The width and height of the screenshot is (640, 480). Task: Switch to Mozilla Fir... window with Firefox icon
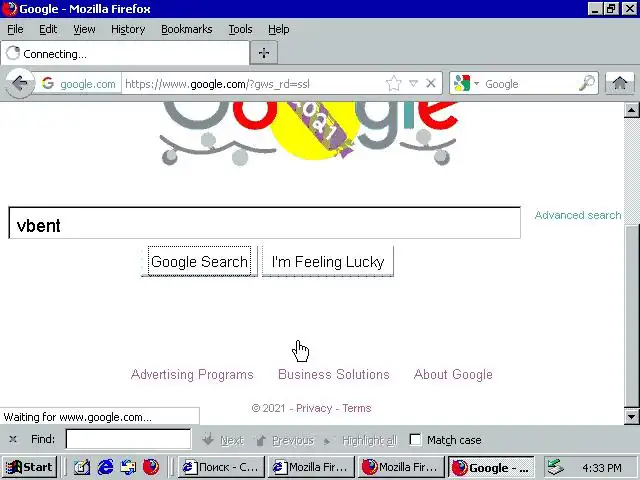401,467
